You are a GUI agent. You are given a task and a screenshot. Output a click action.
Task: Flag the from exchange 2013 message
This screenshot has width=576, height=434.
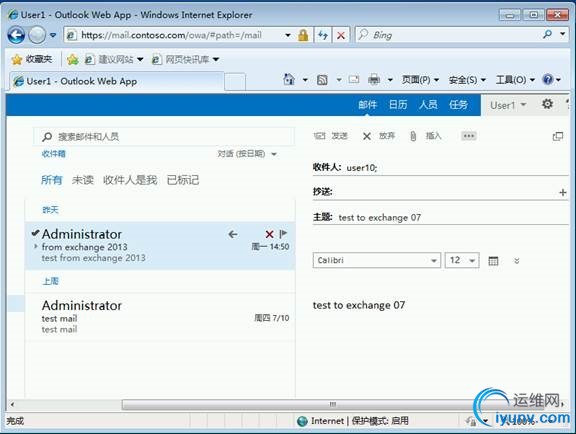[283, 234]
